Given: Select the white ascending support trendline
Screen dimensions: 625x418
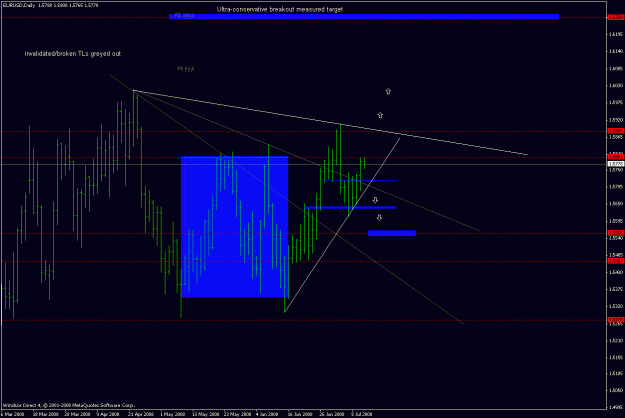Looking at the screenshot, I should tap(342, 225).
